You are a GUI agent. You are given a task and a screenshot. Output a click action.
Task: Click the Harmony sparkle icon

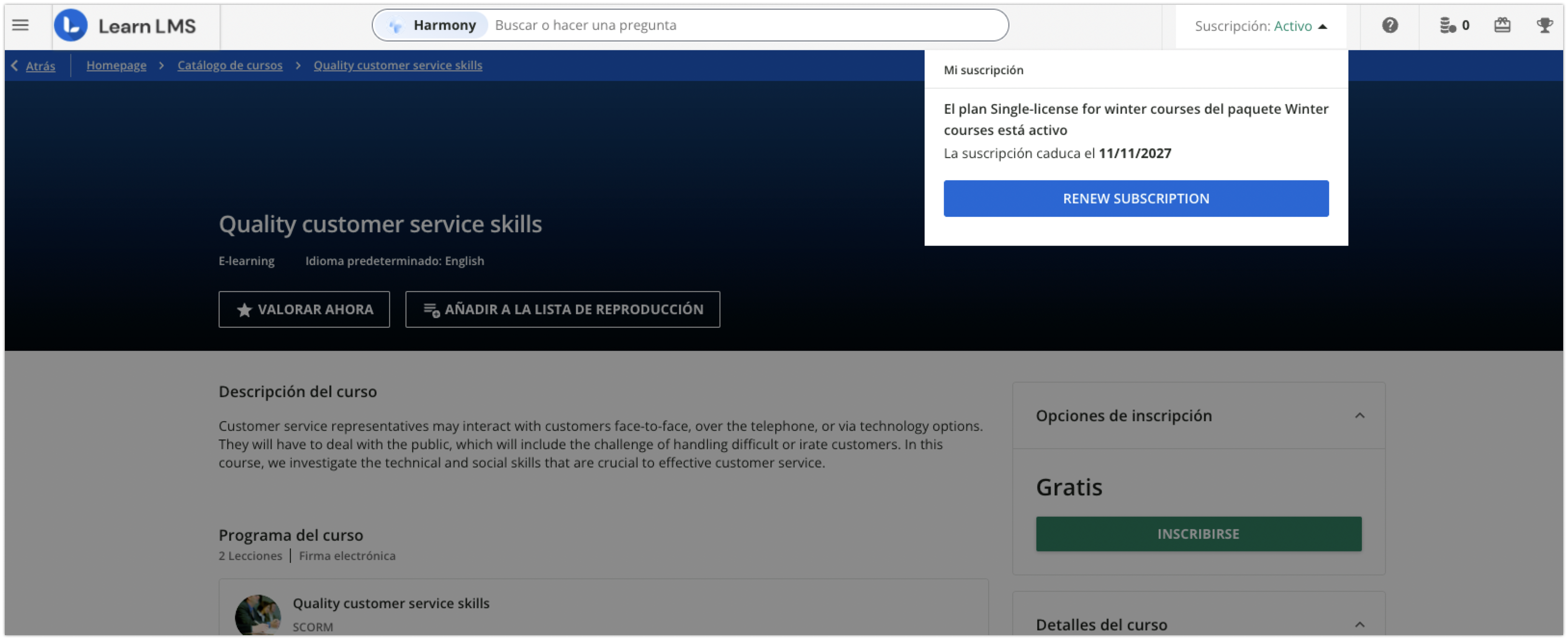pos(396,26)
